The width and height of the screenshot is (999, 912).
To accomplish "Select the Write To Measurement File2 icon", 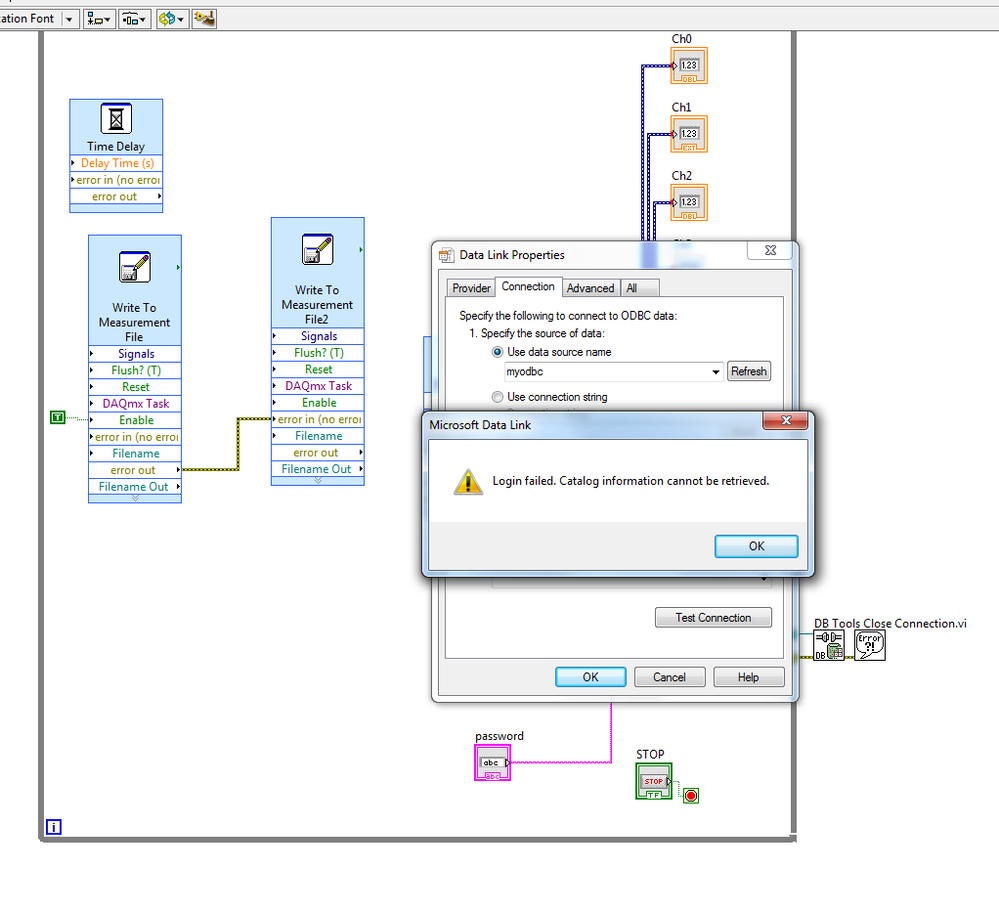I will click(x=317, y=249).
